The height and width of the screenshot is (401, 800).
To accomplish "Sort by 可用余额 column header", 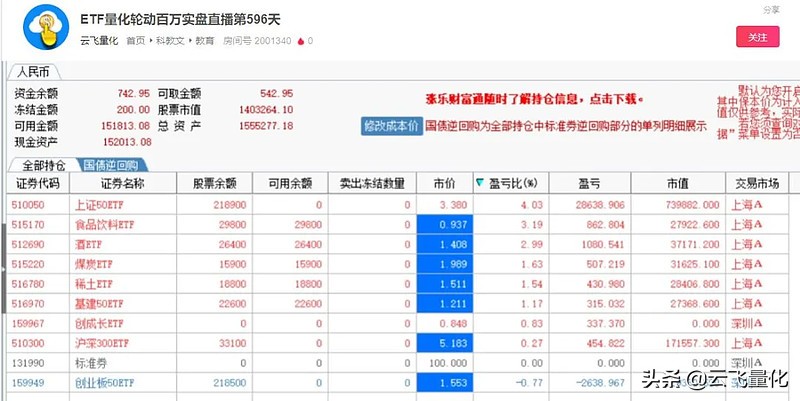I will point(290,183).
